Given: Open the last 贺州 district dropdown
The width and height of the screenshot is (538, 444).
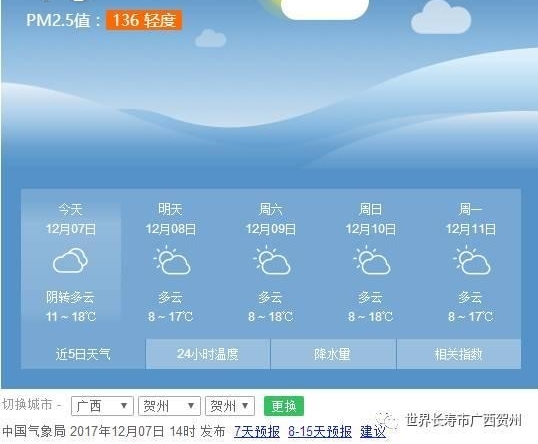Looking at the screenshot, I should (x=230, y=406).
